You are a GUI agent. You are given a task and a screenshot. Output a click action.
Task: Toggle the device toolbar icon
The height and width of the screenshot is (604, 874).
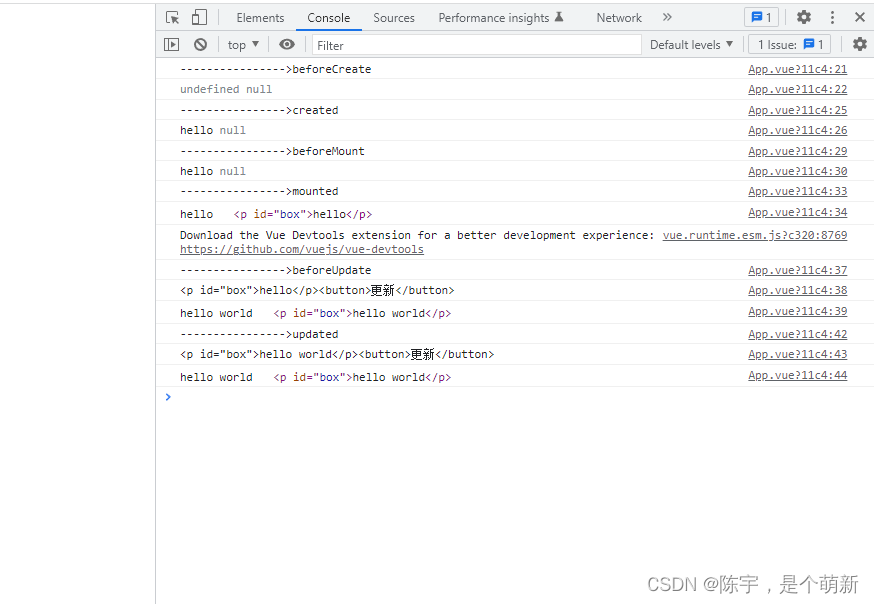point(199,17)
